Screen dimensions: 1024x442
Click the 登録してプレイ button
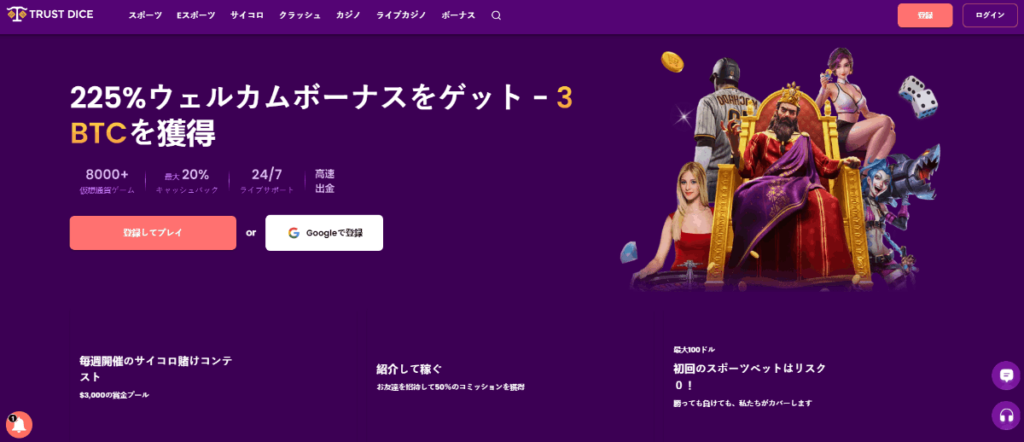[x=153, y=233]
